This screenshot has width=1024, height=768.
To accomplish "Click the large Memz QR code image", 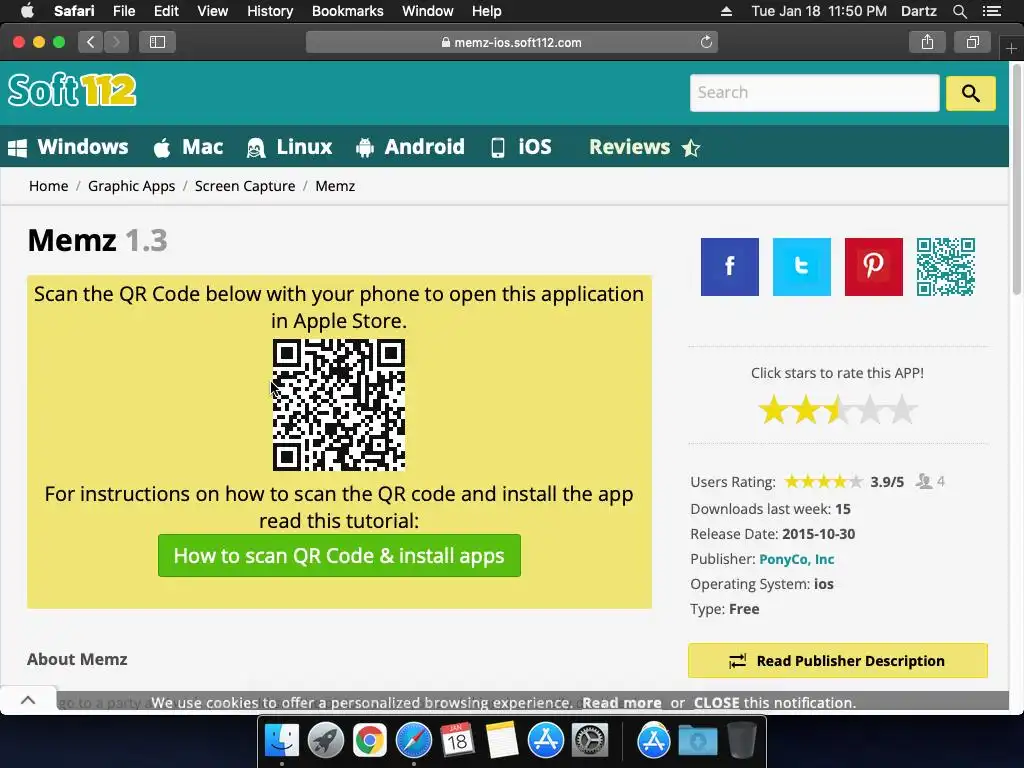I will [x=339, y=405].
